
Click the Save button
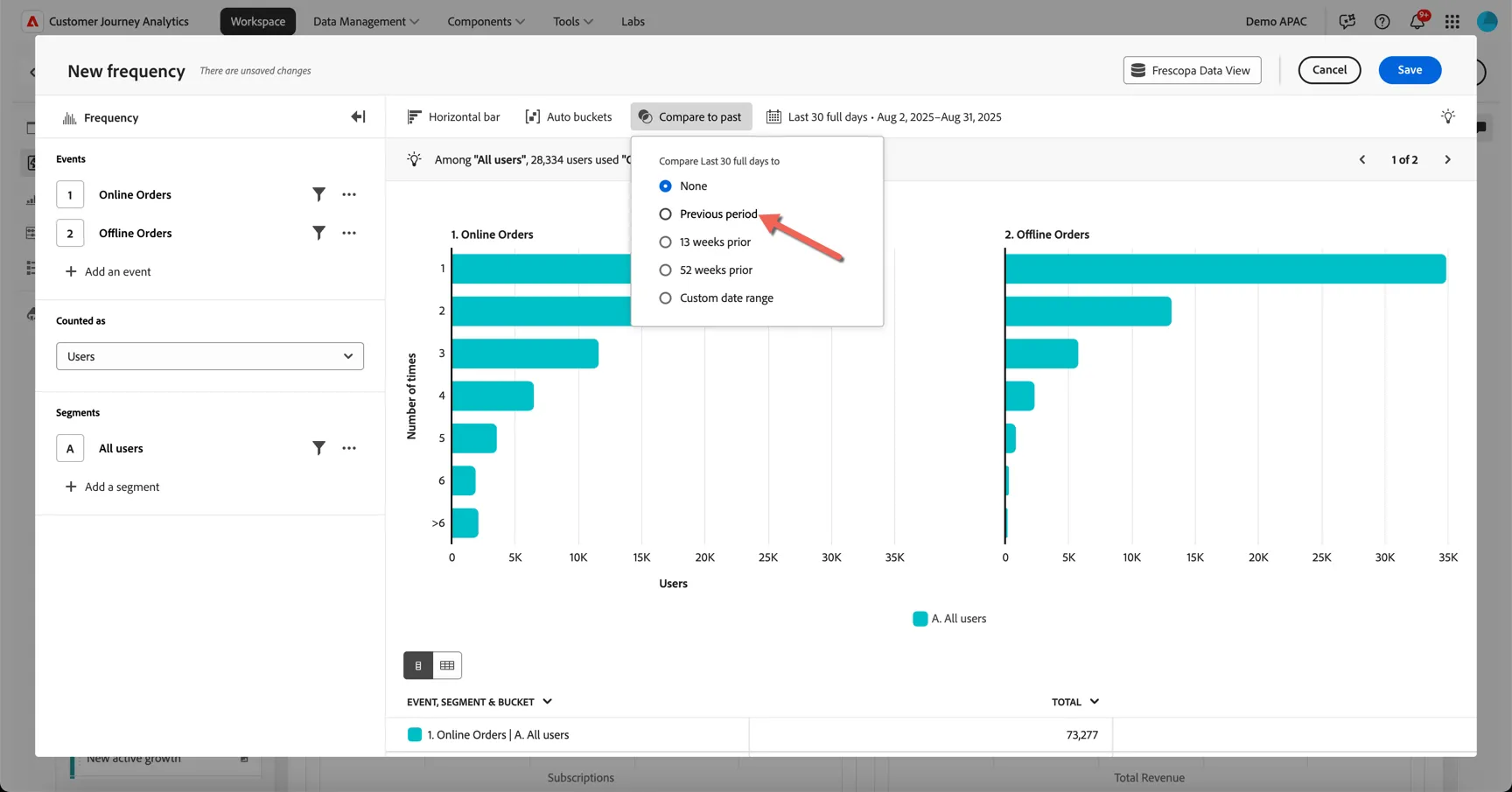click(1410, 70)
